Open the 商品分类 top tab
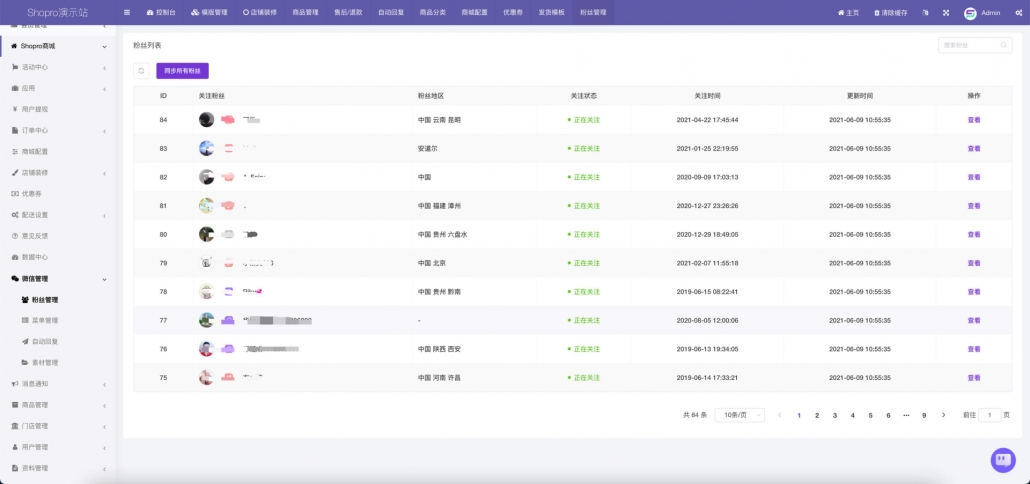Screen dimensions: 1030x484 [x=432, y=12]
